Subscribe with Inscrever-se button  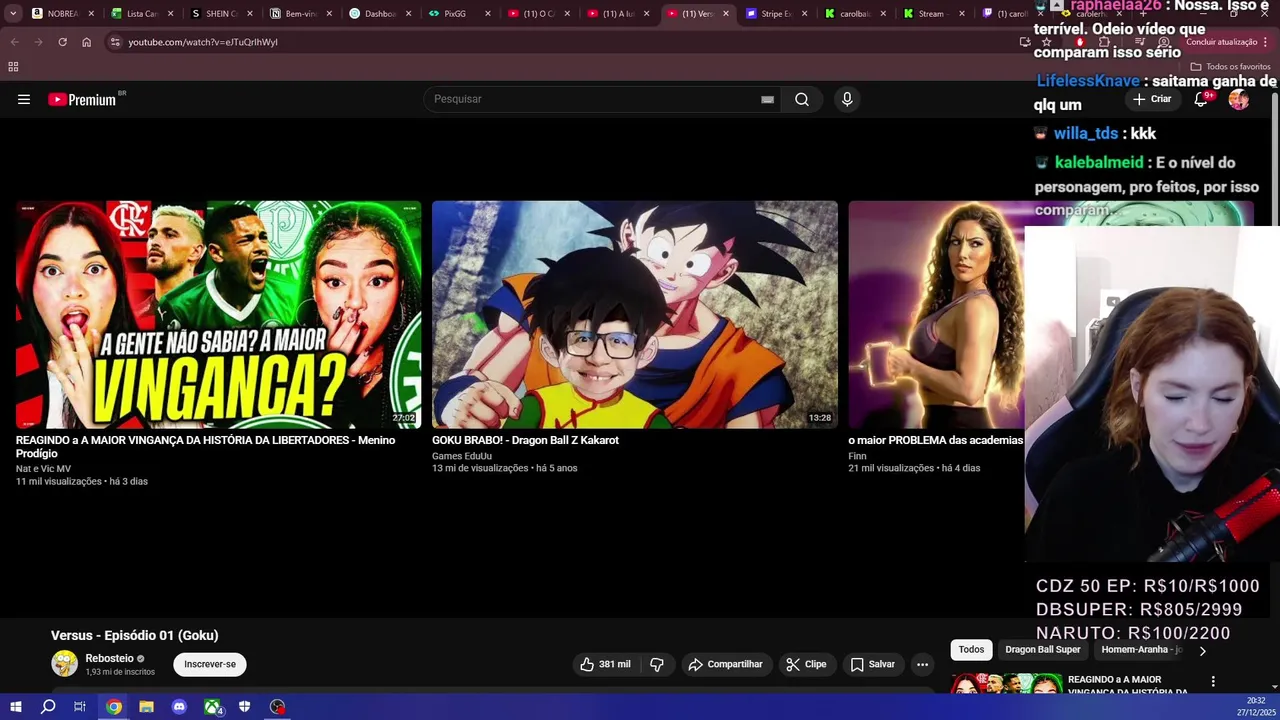click(x=210, y=664)
